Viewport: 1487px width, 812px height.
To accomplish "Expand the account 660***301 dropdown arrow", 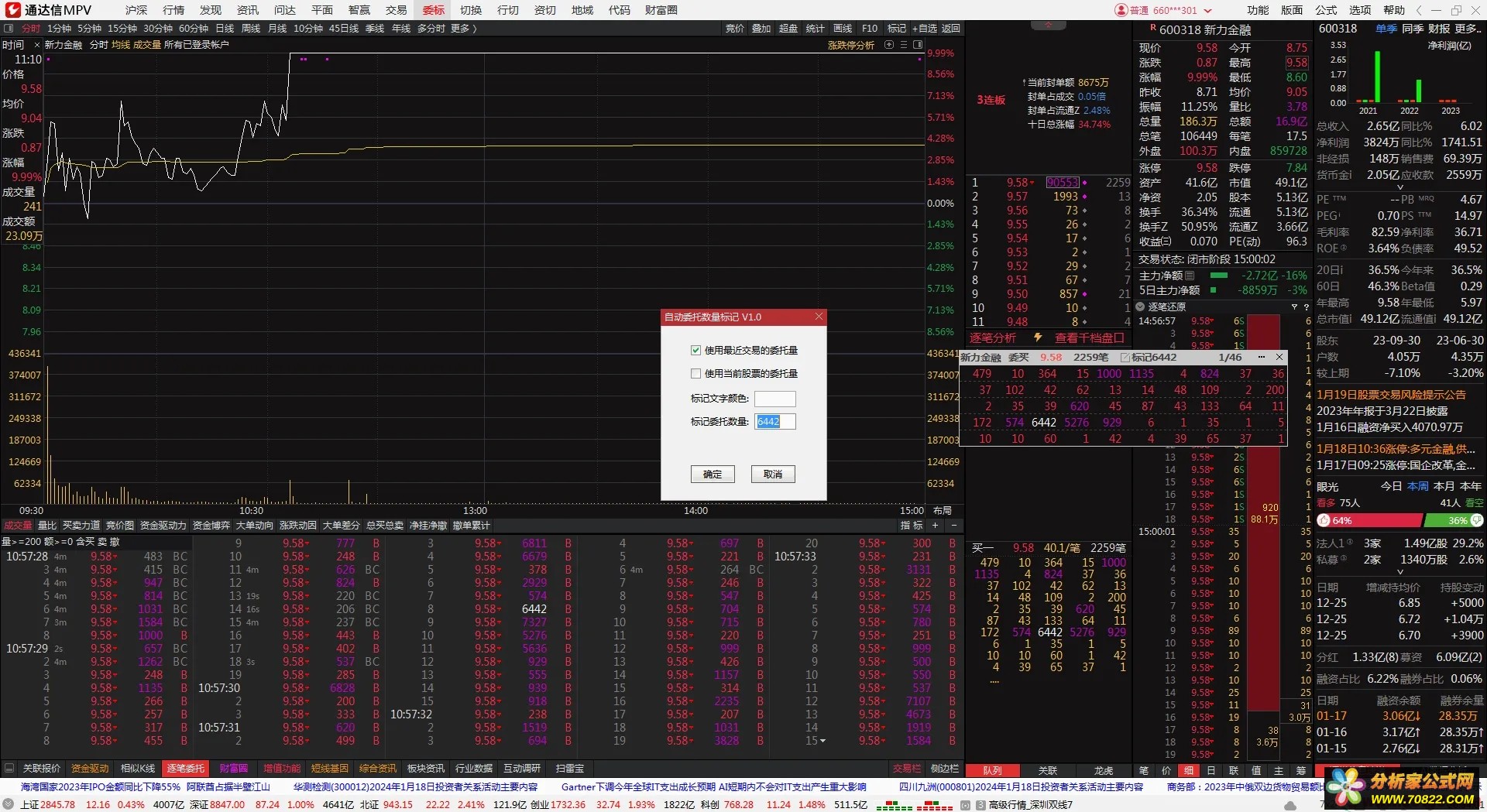I will (x=1207, y=11).
